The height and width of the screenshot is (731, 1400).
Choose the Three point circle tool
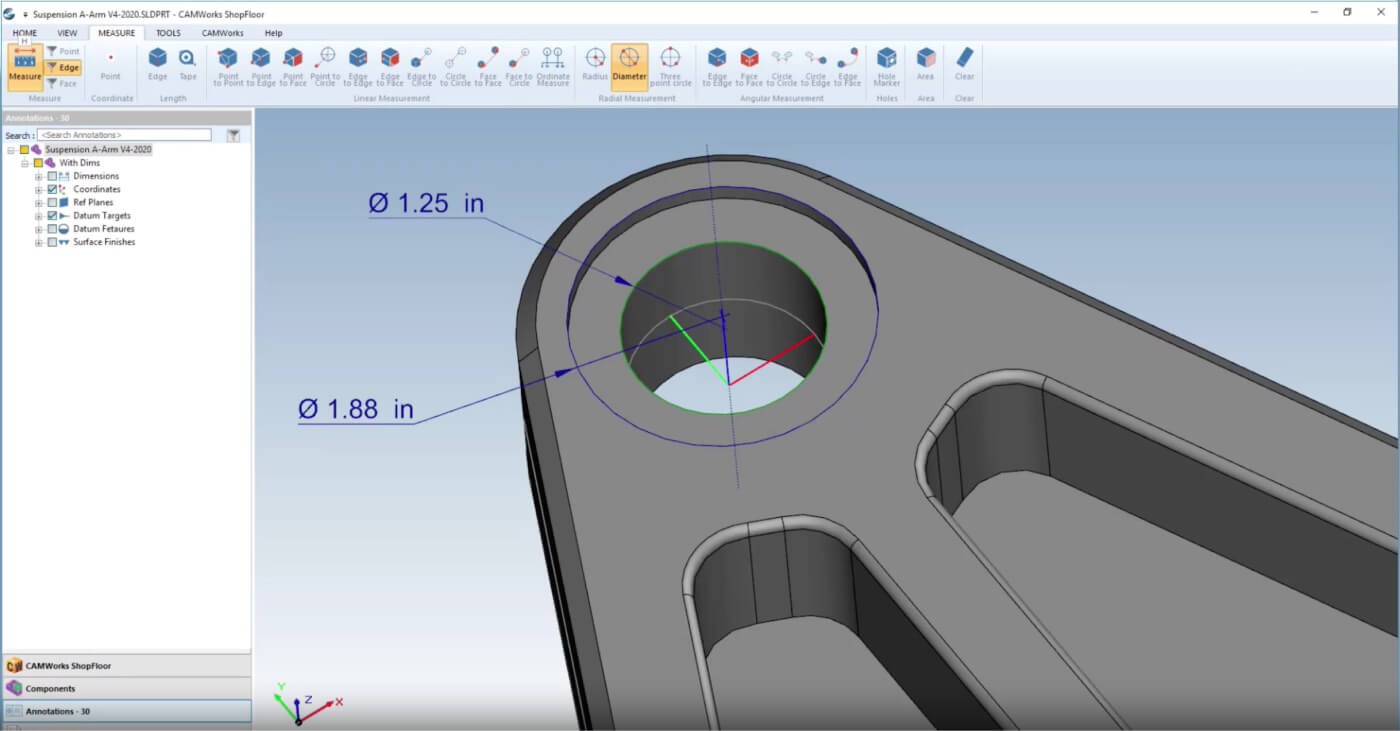coord(670,67)
